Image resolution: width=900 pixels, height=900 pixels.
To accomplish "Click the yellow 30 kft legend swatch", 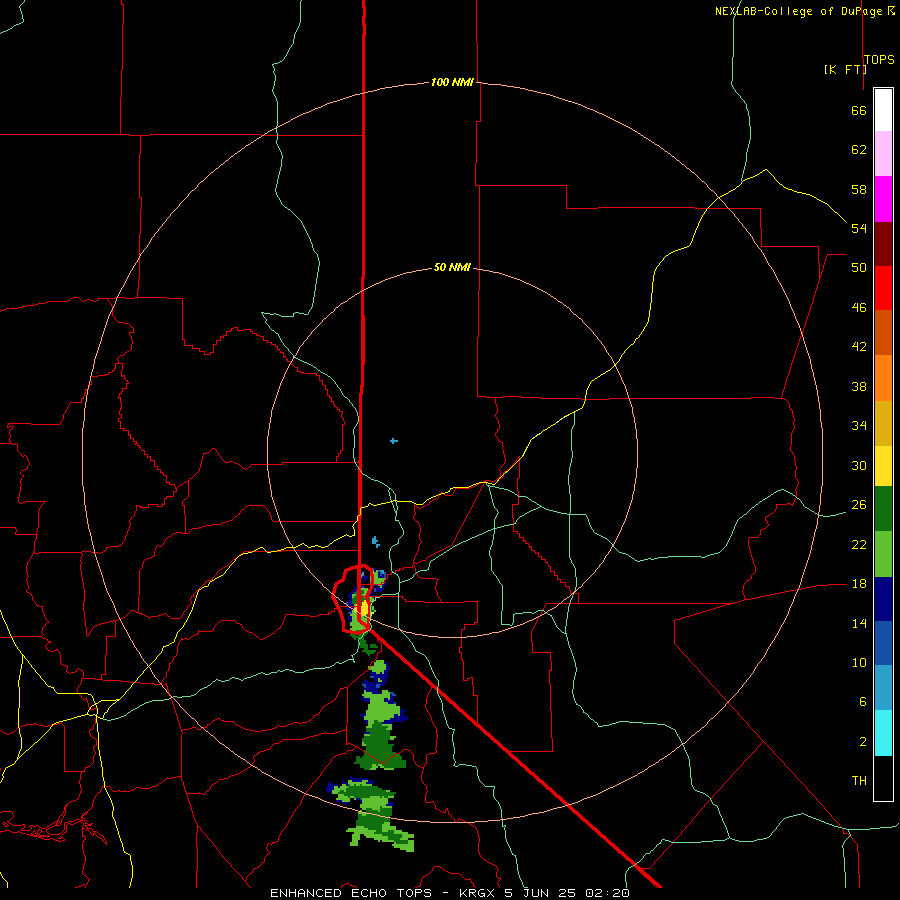I will (x=883, y=466).
